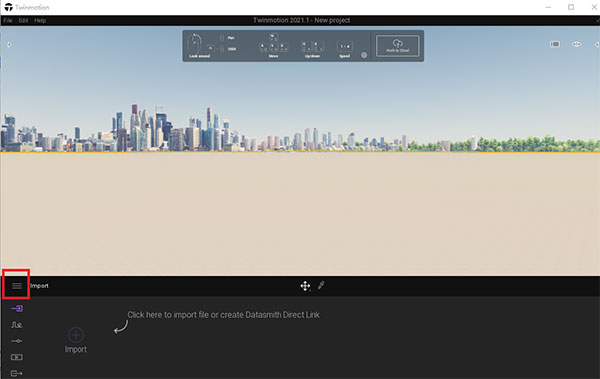Maximize the Twinmotion window

pyautogui.click(x=571, y=7)
